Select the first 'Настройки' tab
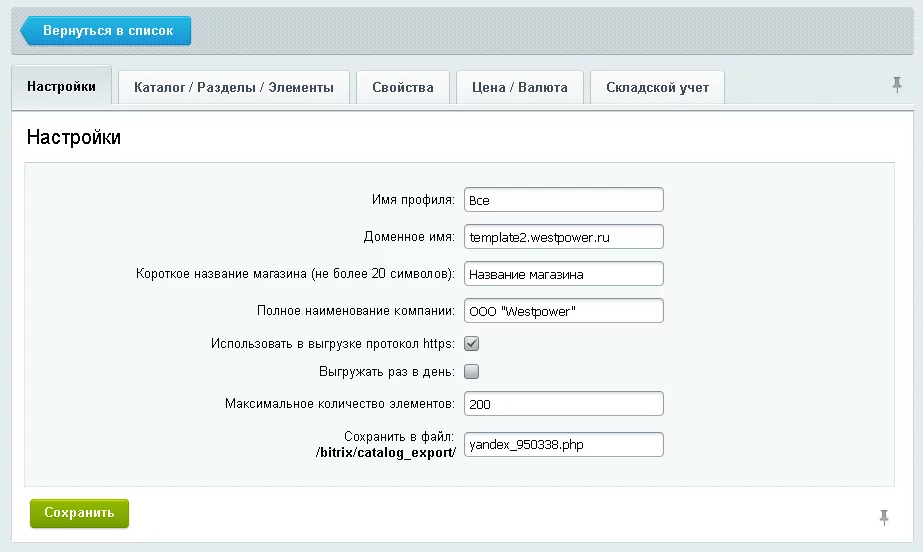The width and height of the screenshot is (923, 552). (62, 86)
